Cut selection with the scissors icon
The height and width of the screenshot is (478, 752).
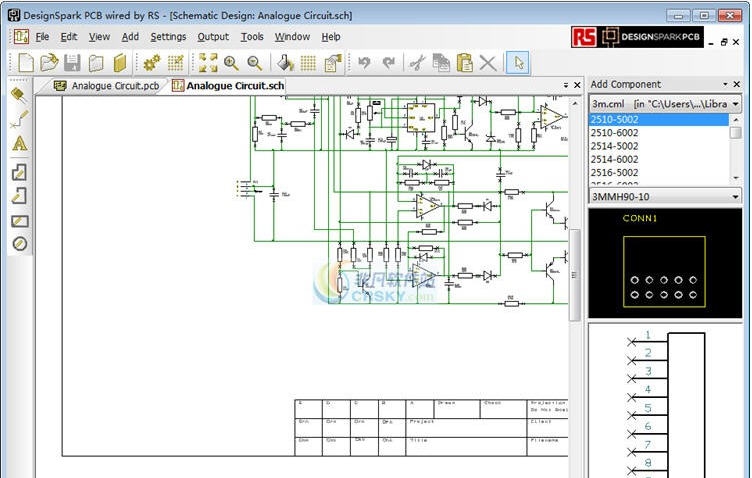(x=417, y=63)
